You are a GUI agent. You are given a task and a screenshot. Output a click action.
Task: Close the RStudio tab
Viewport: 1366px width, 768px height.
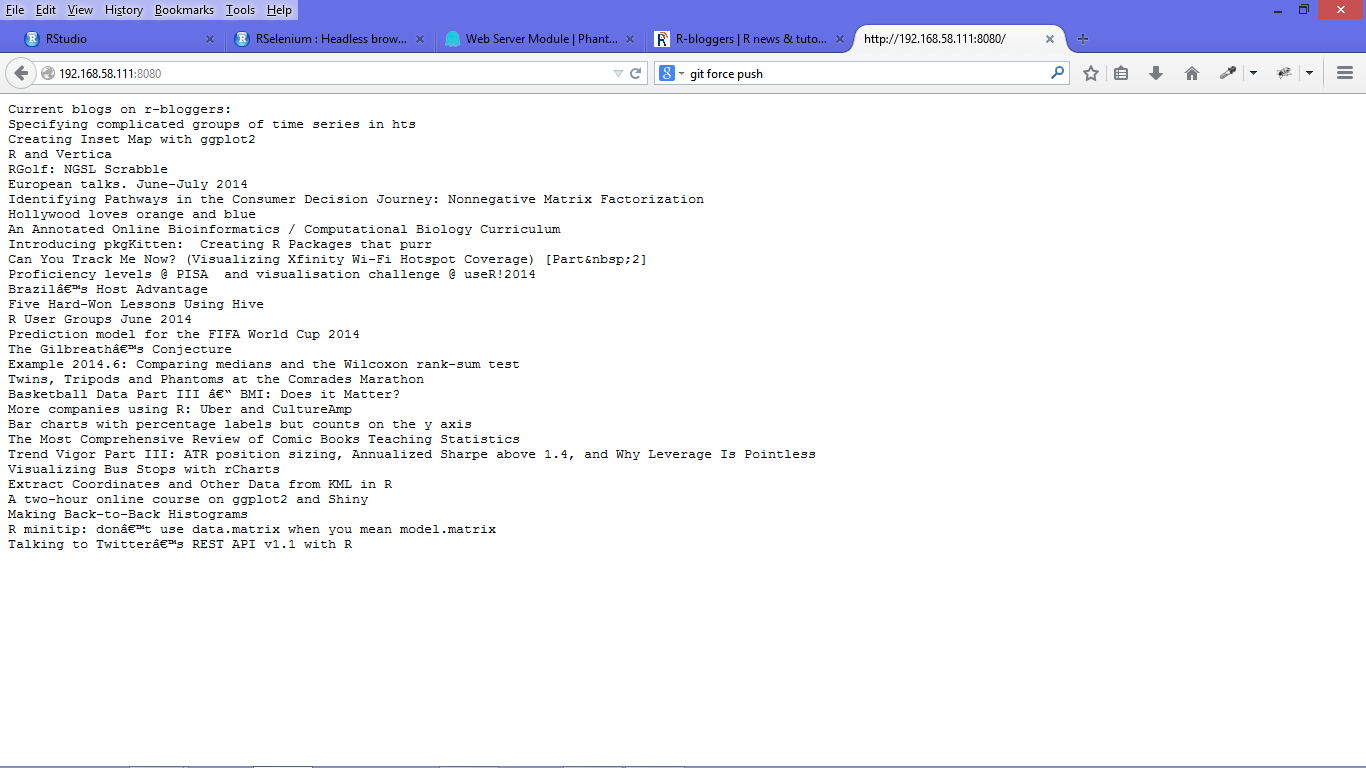tap(210, 39)
